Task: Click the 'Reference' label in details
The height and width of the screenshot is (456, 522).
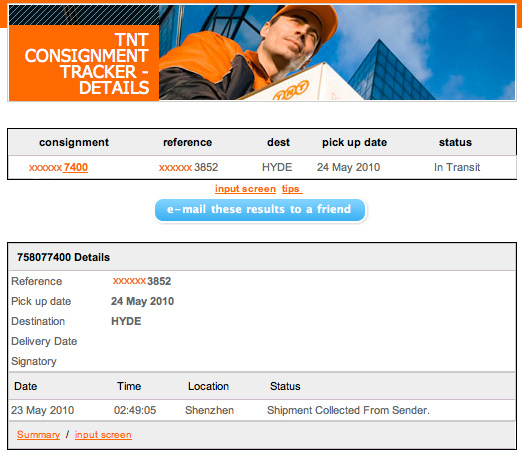Action: point(37,281)
